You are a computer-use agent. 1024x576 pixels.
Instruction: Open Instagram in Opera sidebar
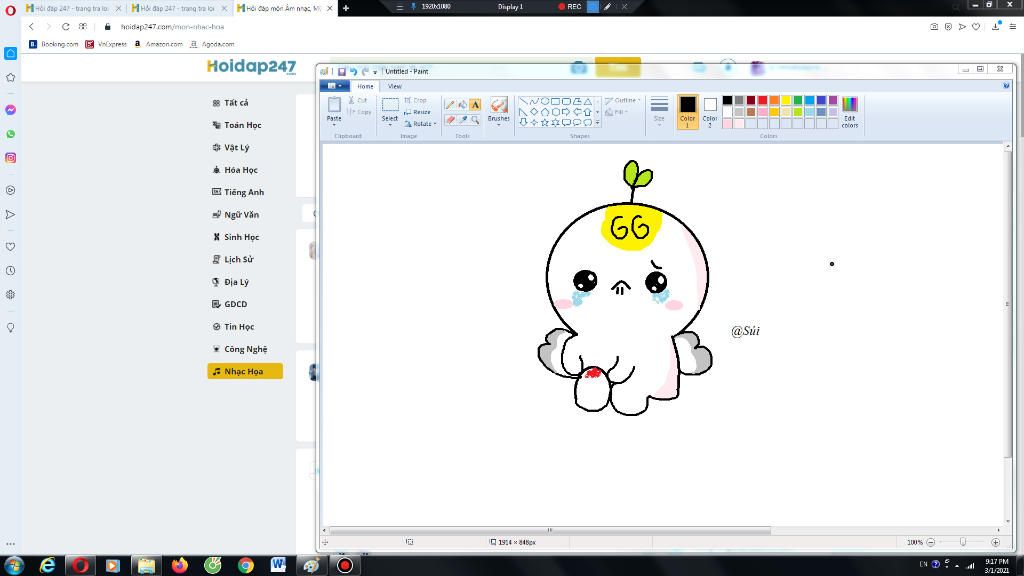[10, 158]
